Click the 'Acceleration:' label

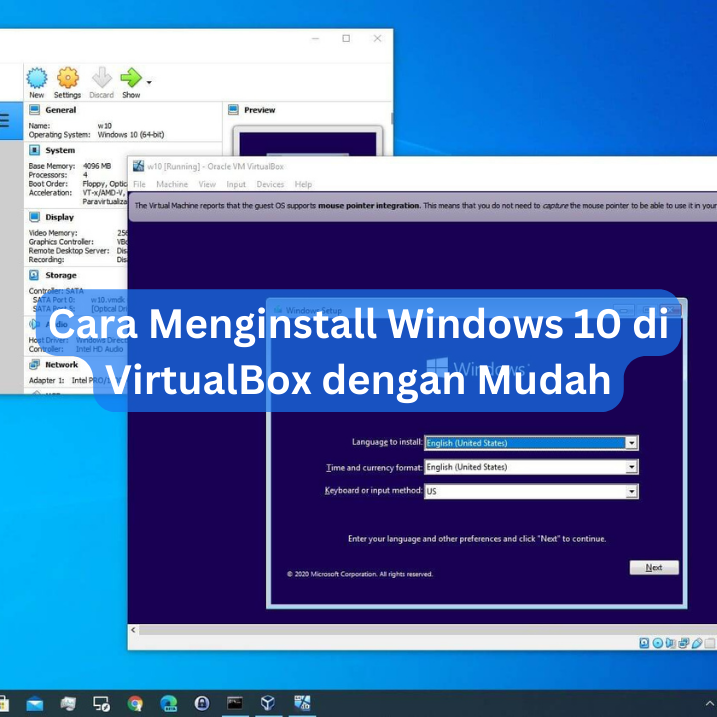pos(50,193)
